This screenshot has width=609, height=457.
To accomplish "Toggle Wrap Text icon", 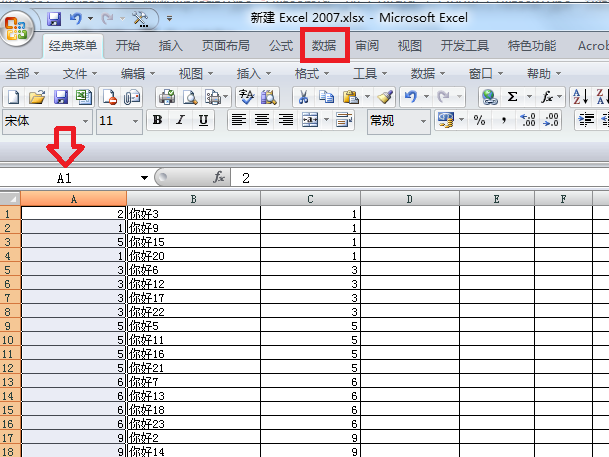I will [344, 120].
